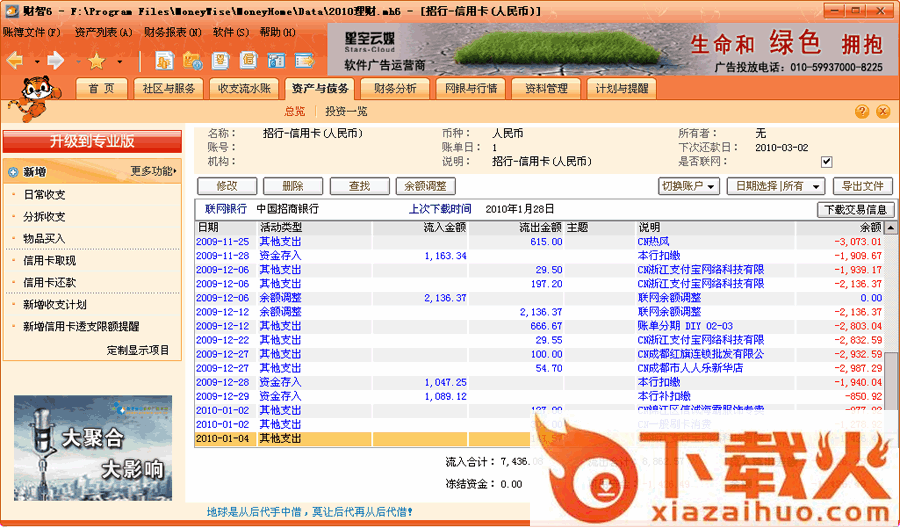This screenshot has width=900, height=528.
Task: Click 信用卡还款 in the sidebar
Action: coord(49,282)
